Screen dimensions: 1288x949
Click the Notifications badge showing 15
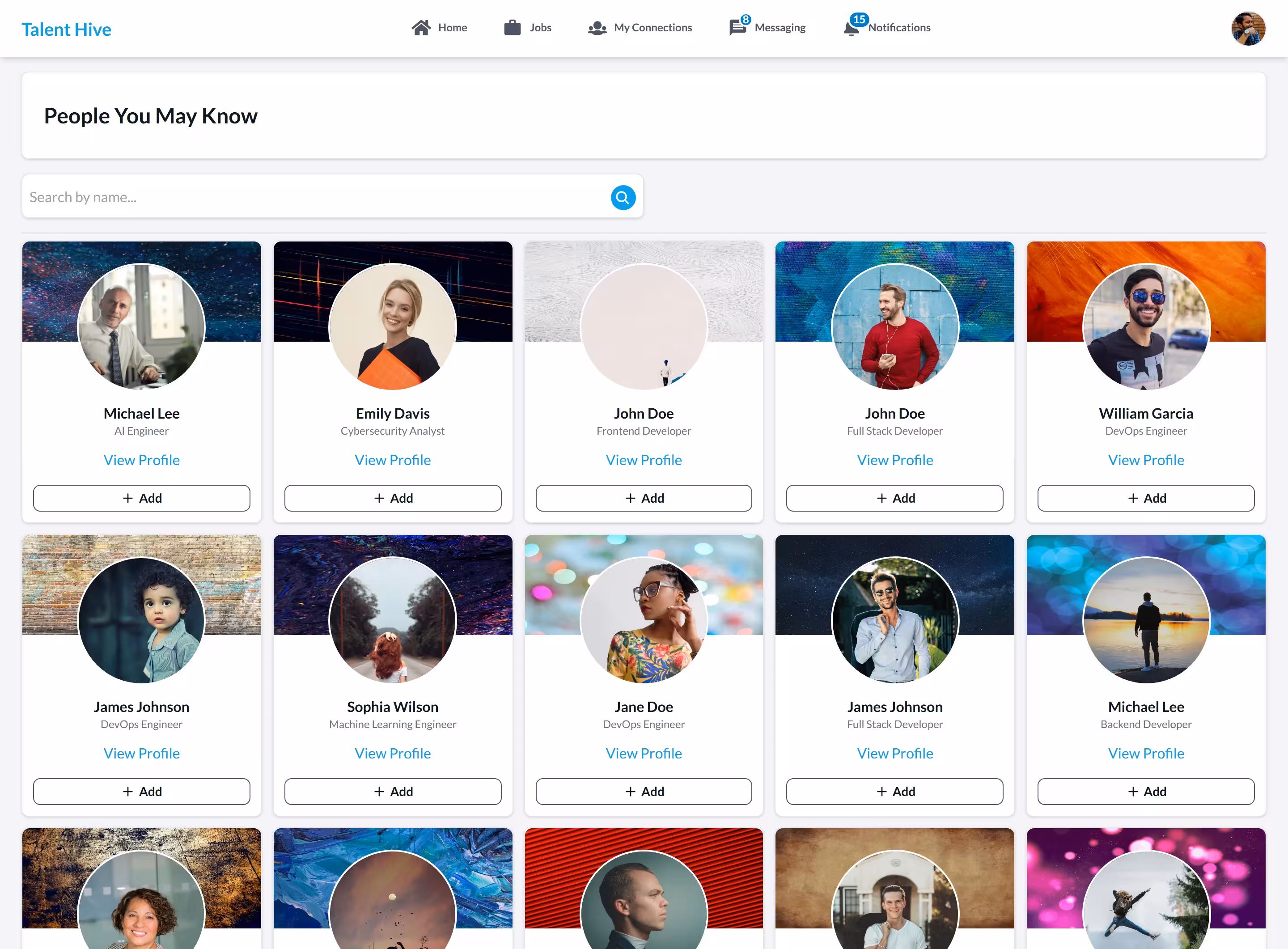pyautogui.click(x=859, y=20)
